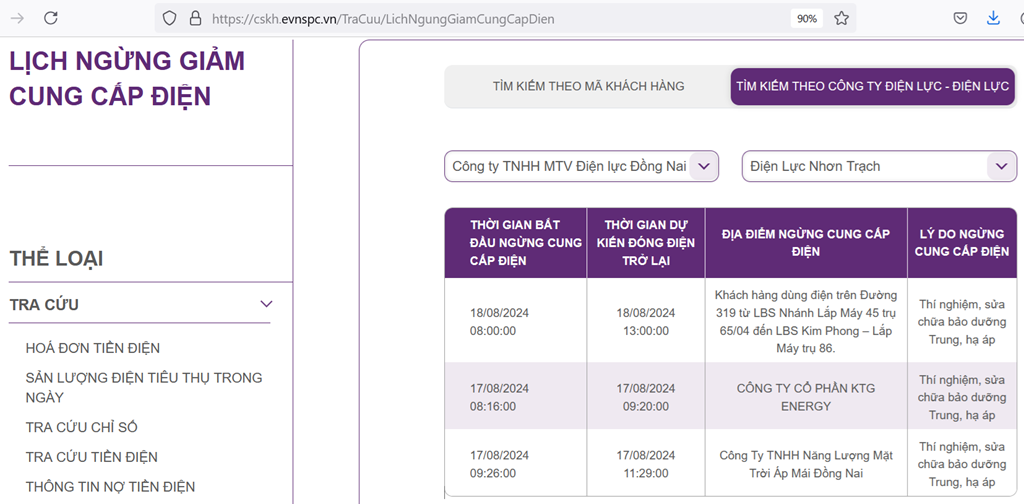Click the reason cell in the KTG Energy row
The height and width of the screenshot is (504, 1024).
coord(962,397)
